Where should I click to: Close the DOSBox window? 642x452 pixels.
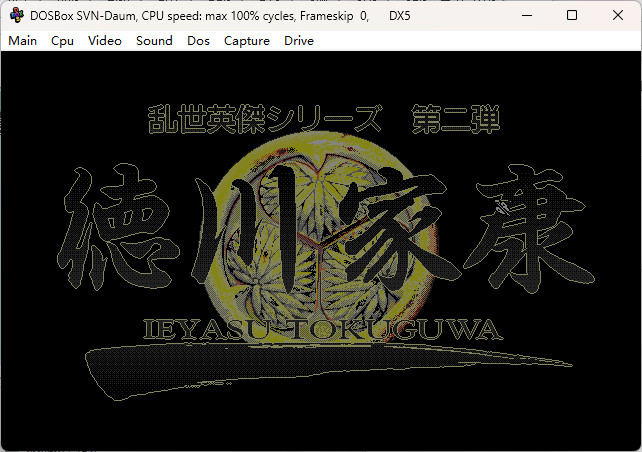coord(617,16)
